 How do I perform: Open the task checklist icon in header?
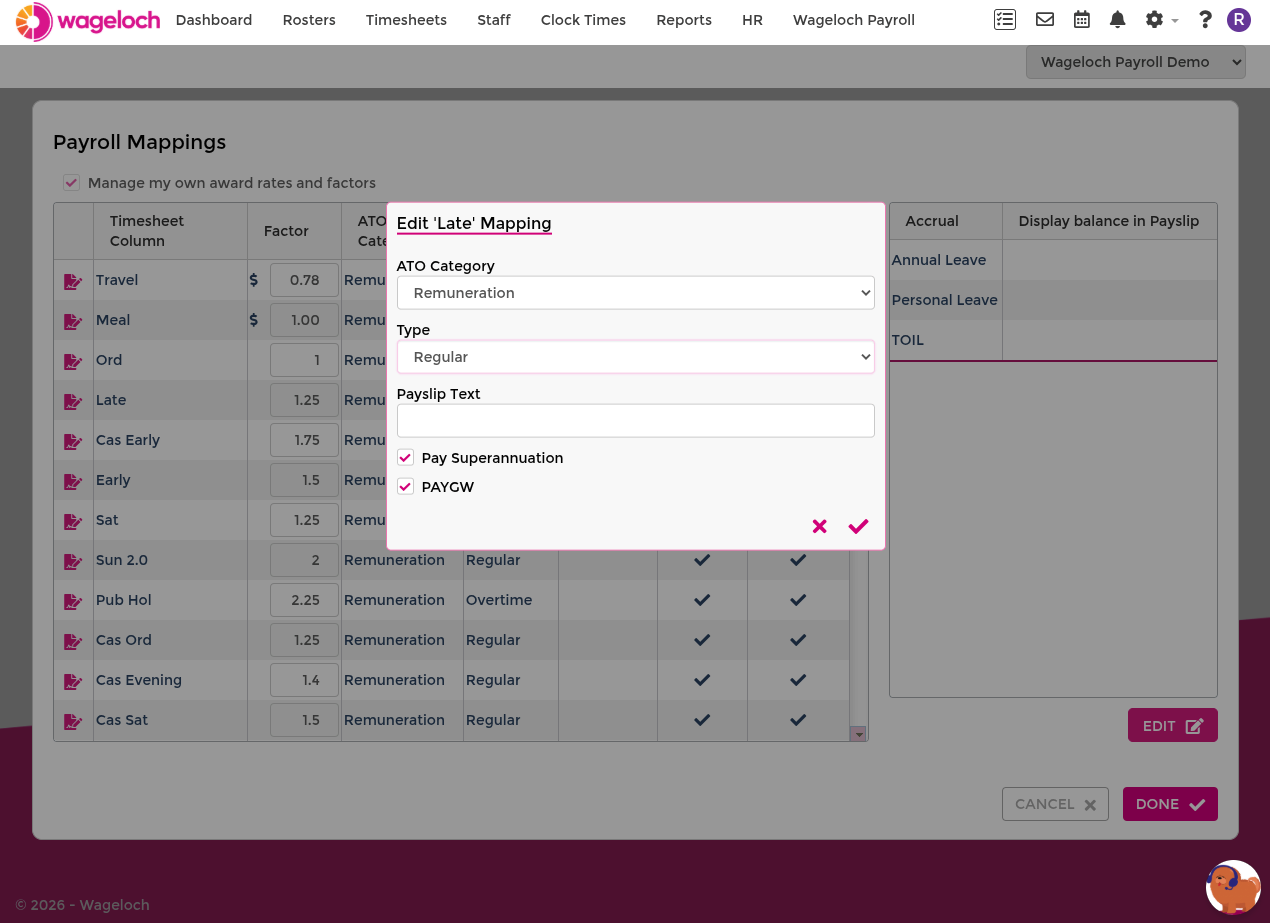[x=1004, y=20]
